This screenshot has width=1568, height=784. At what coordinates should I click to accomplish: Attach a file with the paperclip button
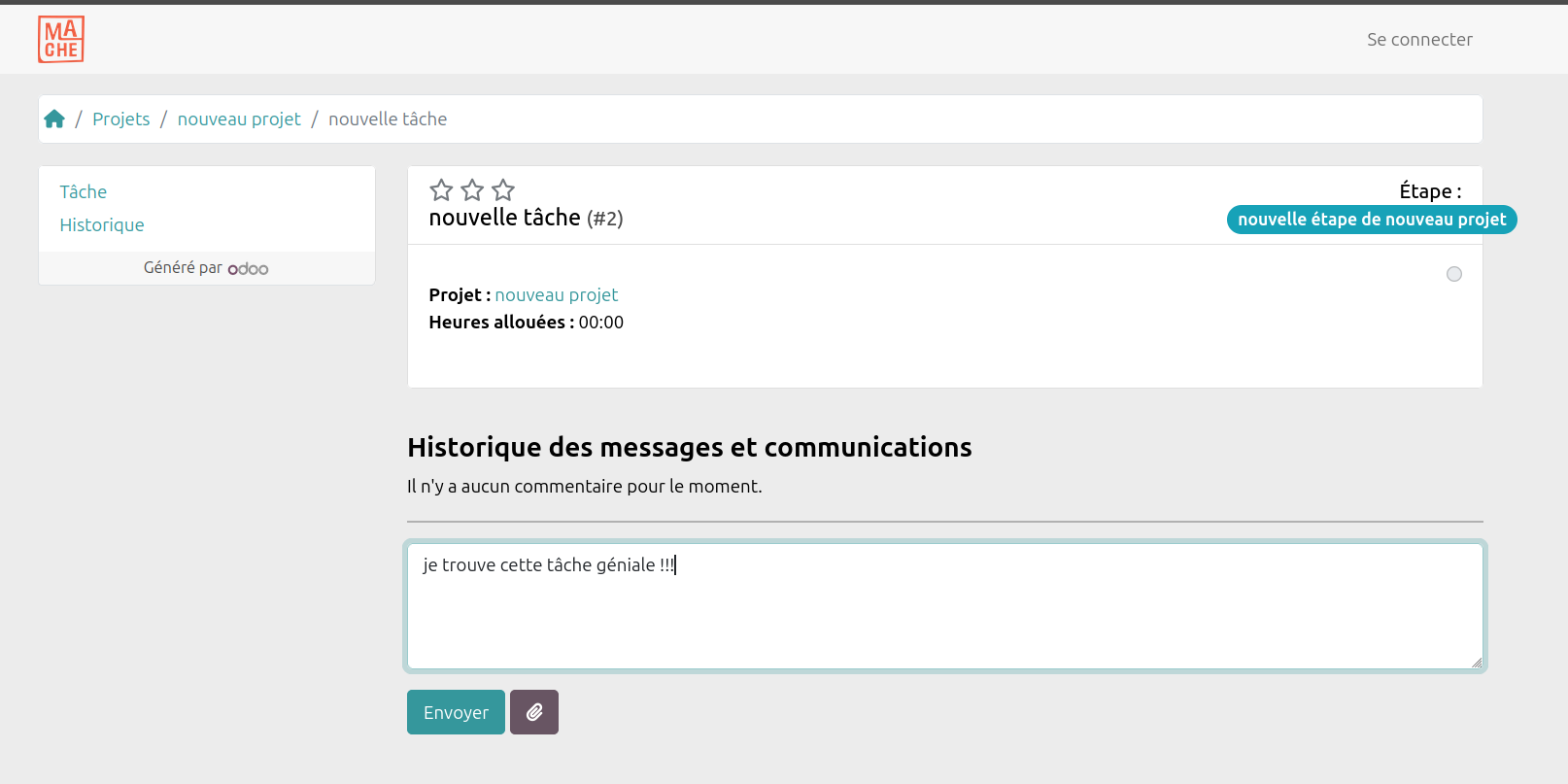[533, 712]
